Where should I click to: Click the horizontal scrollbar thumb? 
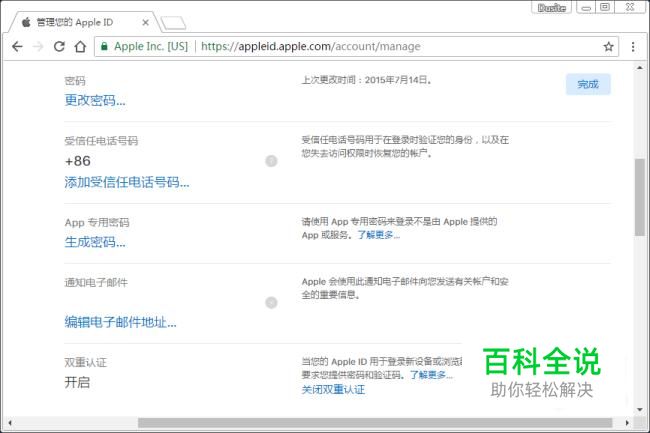click(375, 423)
